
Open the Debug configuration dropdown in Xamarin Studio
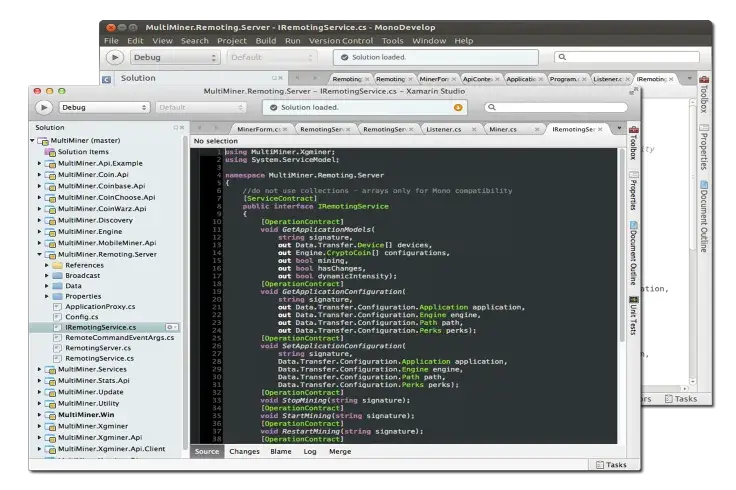(x=104, y=107)
